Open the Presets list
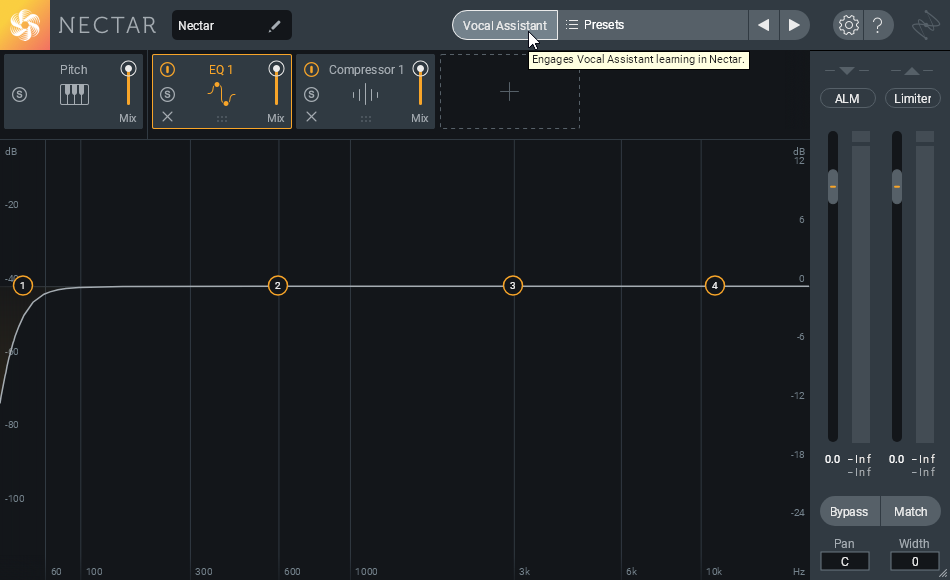 point(653,25)
